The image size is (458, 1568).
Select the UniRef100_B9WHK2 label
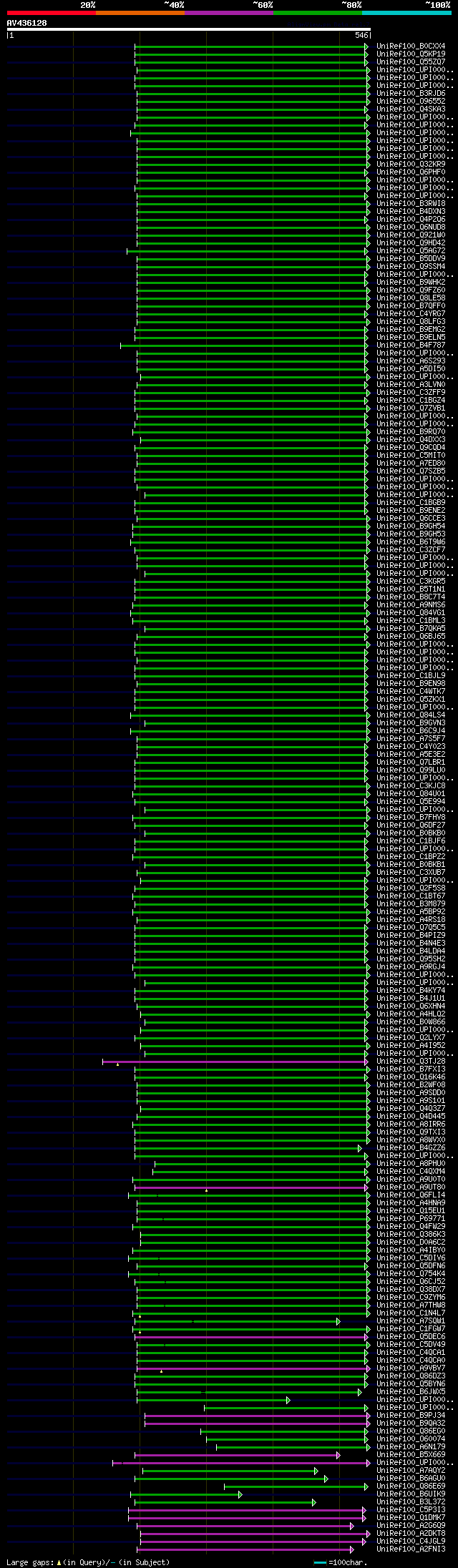coord(411,283)
